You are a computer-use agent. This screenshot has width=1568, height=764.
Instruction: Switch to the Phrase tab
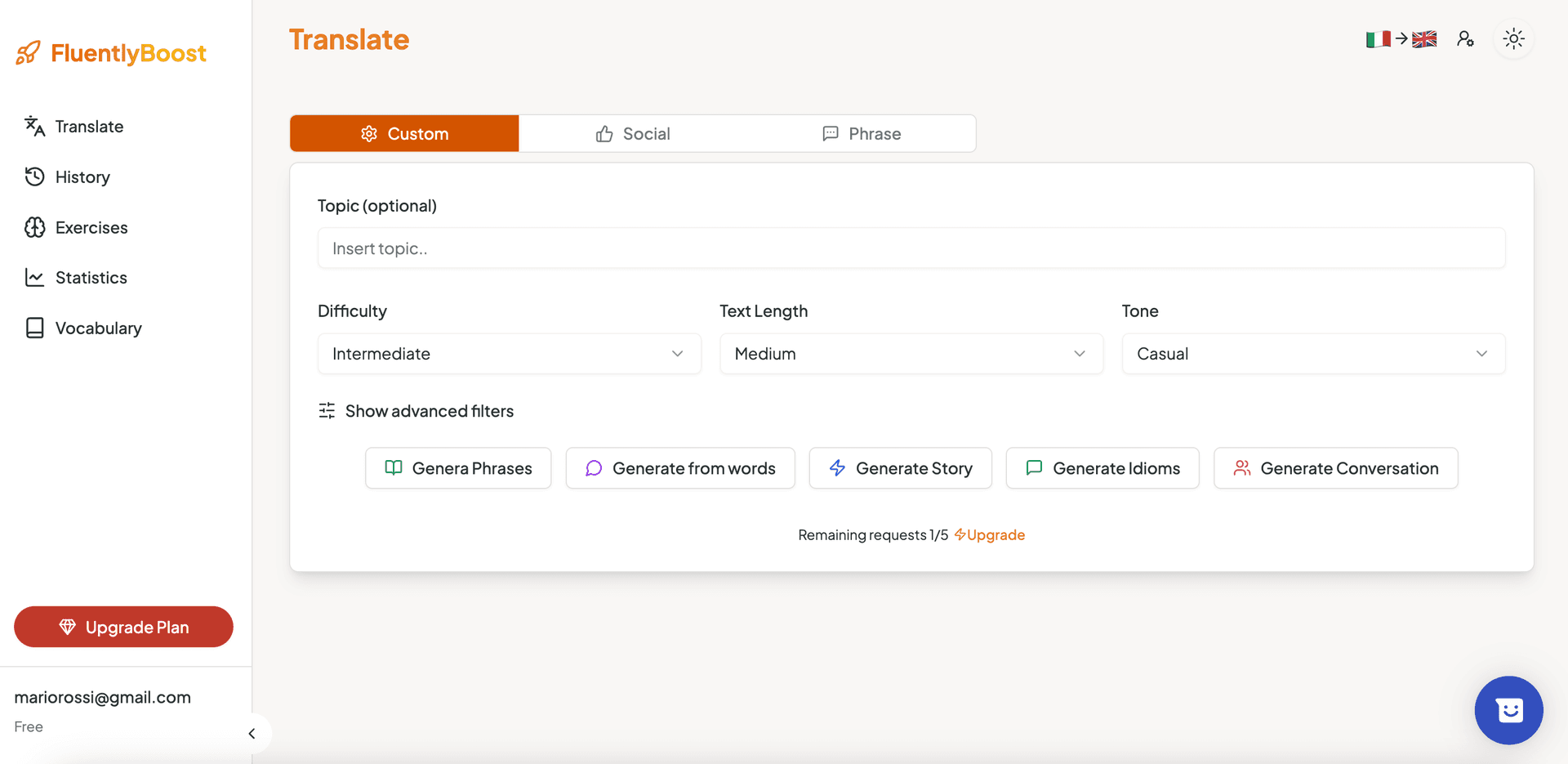(x=862, y=133)
